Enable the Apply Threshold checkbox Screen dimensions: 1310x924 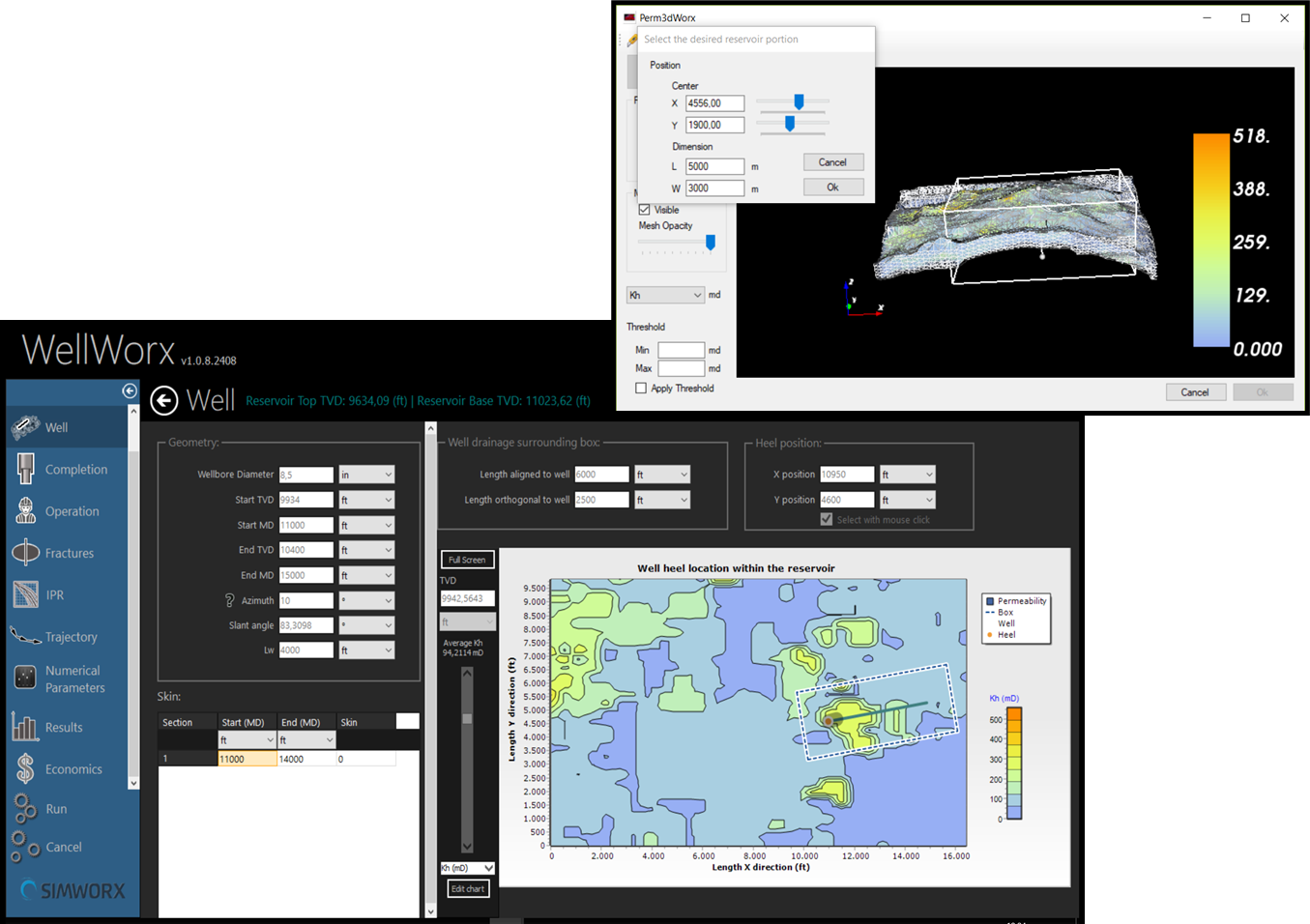641,389
